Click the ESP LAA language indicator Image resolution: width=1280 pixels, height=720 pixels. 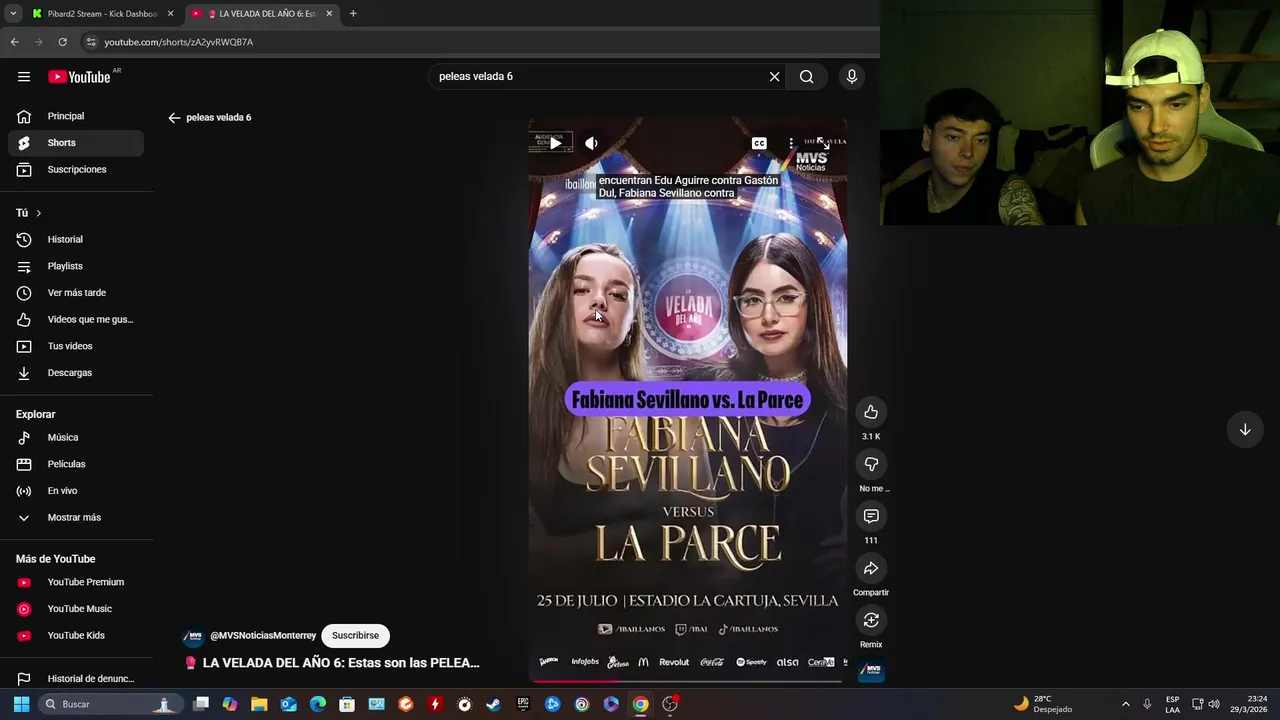(x=1172, y=704)
